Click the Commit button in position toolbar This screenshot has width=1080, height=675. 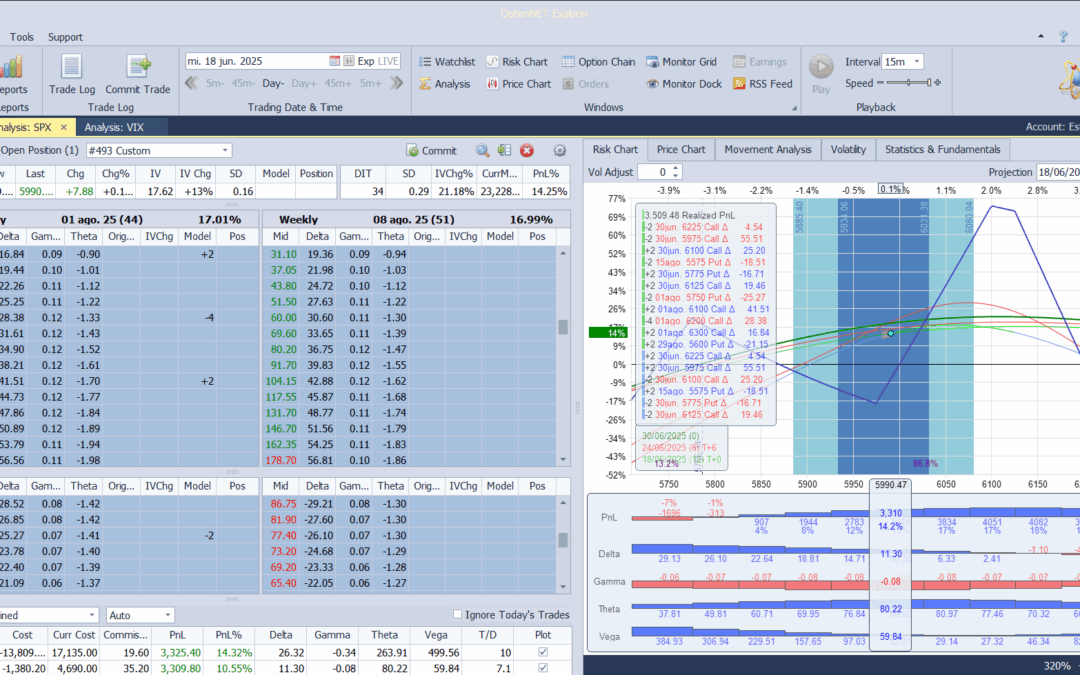pyautogui.click(x=431, y=150)
